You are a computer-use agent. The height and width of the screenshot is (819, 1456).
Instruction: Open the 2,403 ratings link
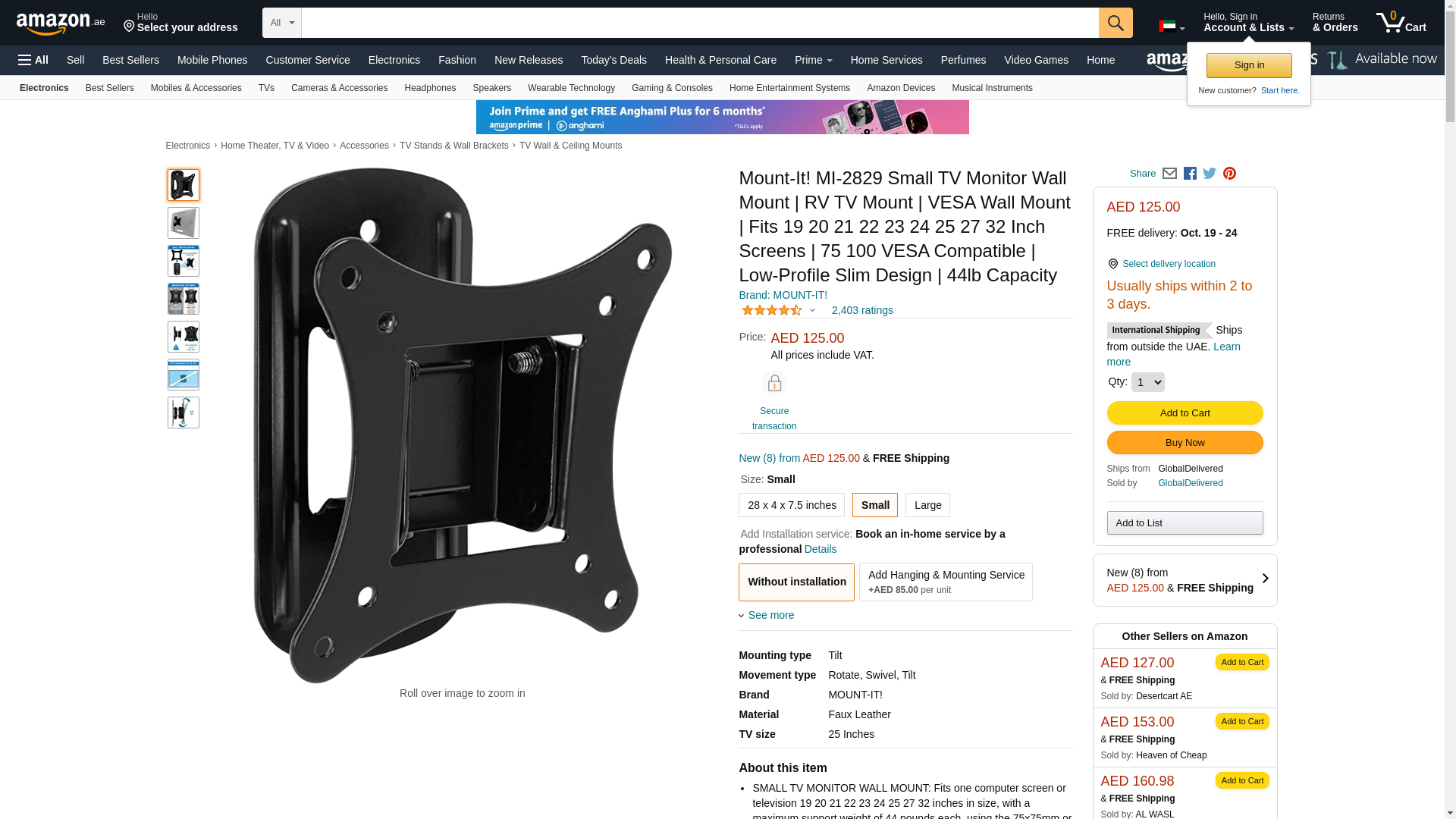coord(862,310)
